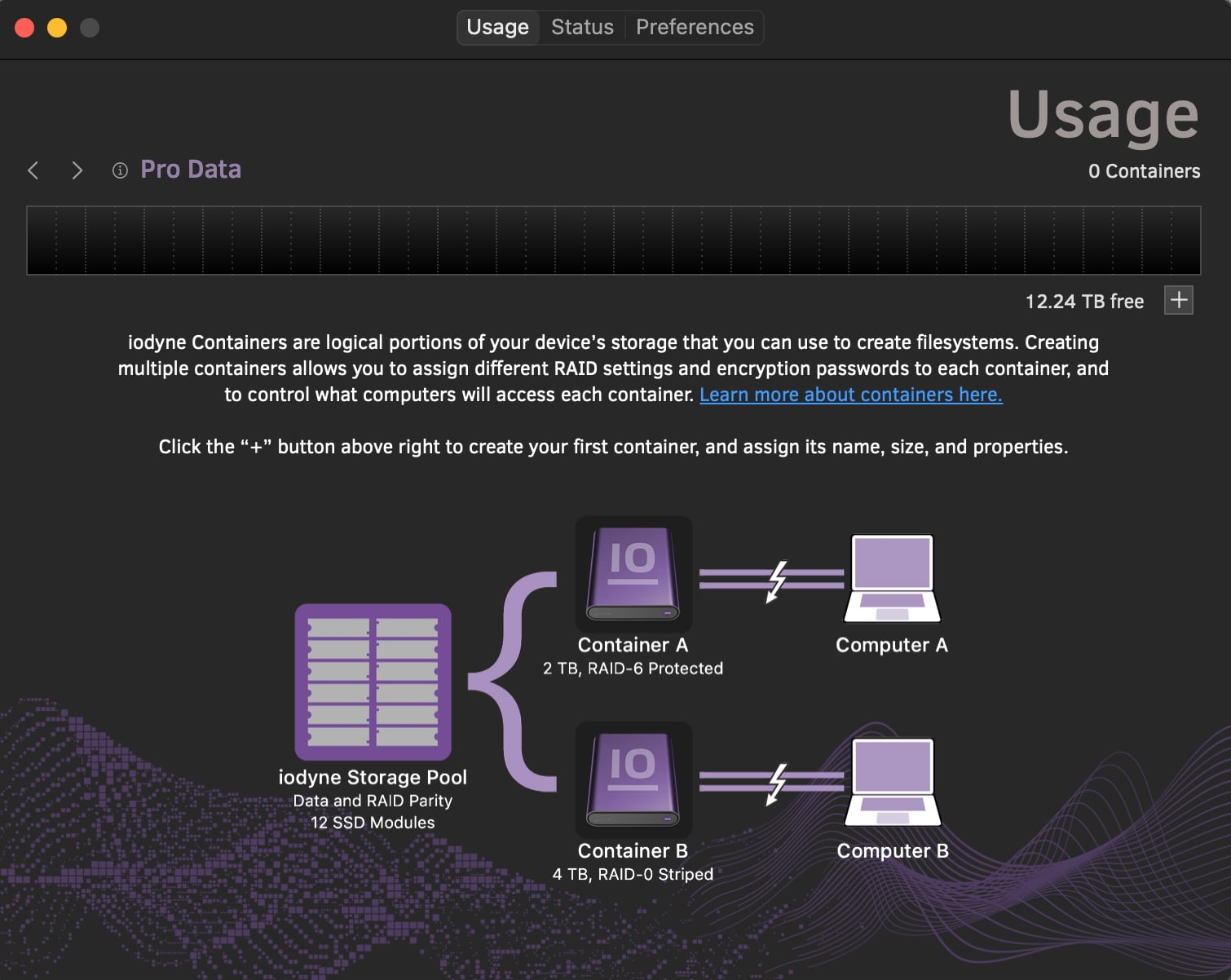Click the empty storage usage bar
The width and height of the screenshot is (1231, 980).
point(613,241)
